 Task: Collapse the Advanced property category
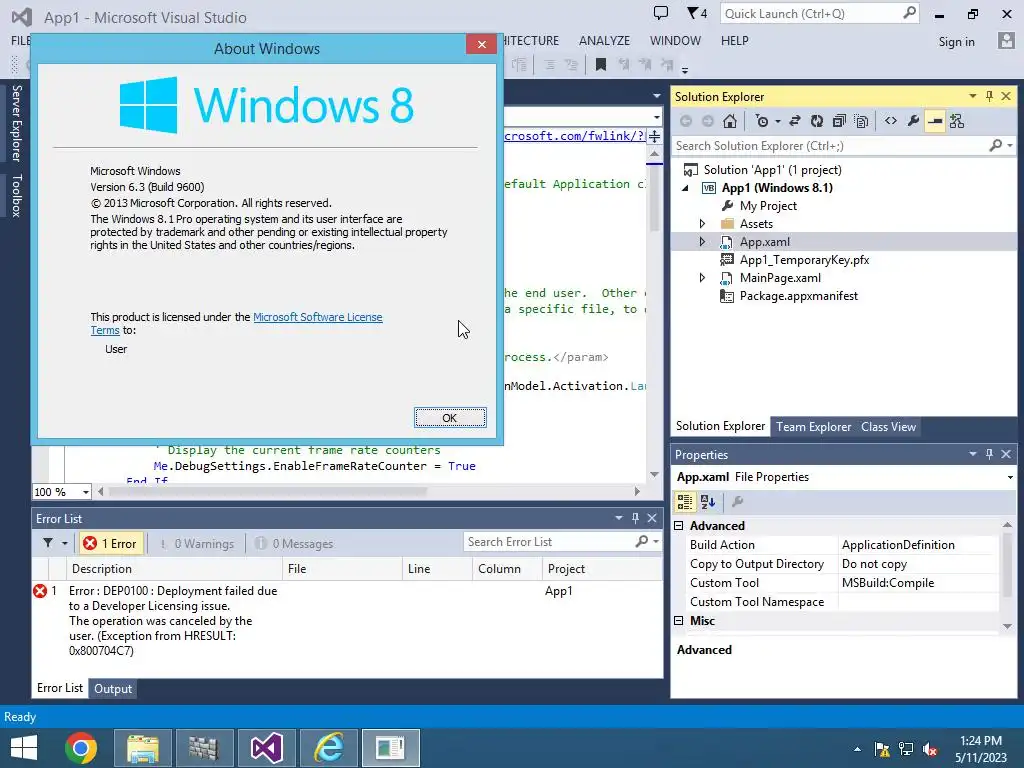[x=679, y=526]
